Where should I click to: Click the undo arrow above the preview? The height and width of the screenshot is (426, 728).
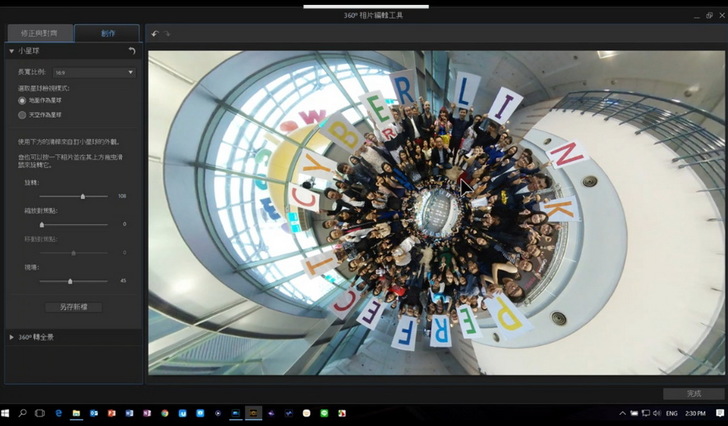[155, 34]
